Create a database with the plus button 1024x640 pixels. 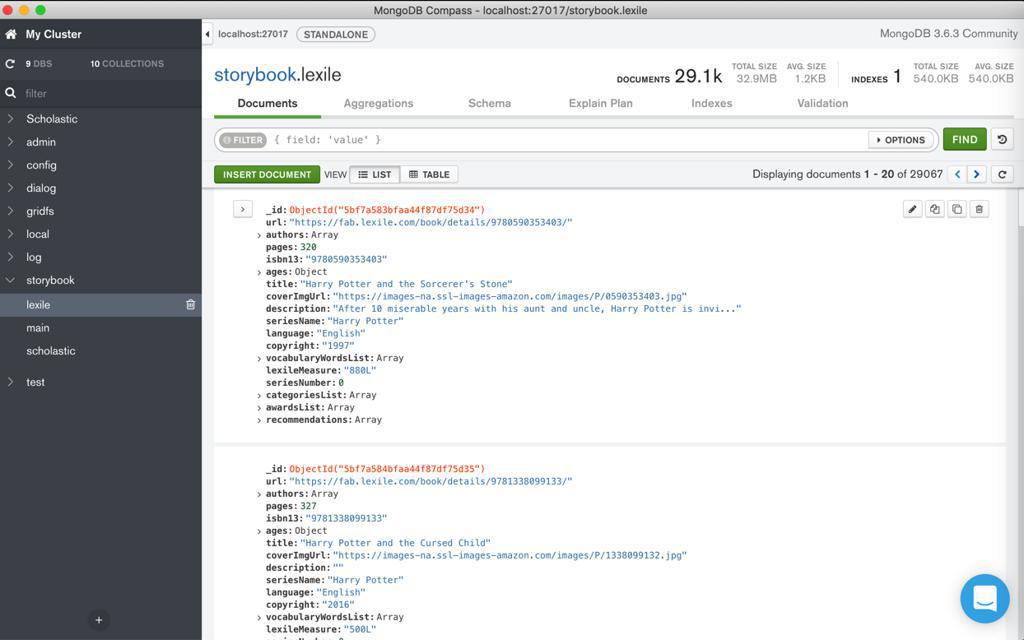point(99,620)
